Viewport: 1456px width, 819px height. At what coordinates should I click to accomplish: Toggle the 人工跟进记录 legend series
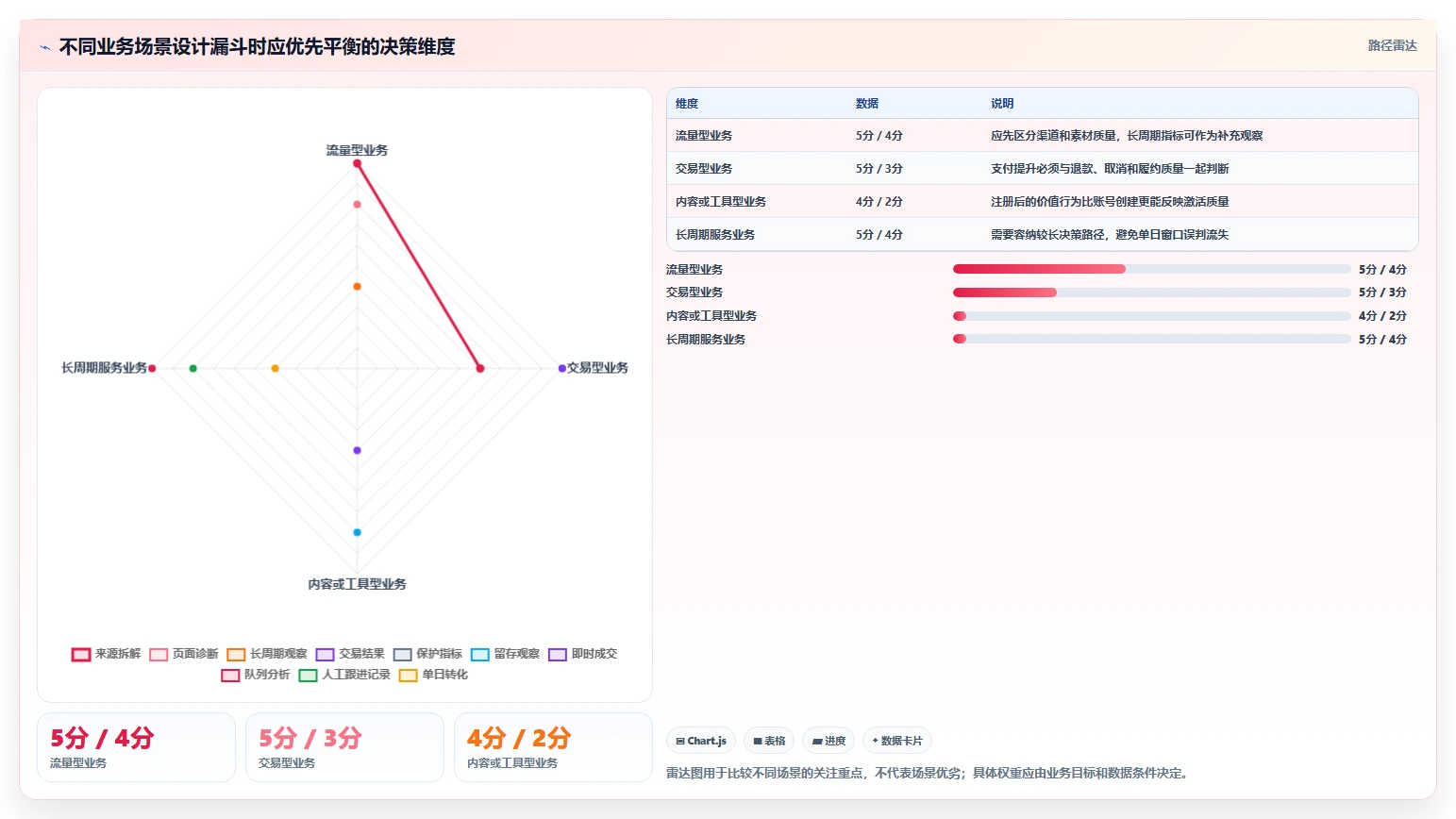click(x=343, y=675)
